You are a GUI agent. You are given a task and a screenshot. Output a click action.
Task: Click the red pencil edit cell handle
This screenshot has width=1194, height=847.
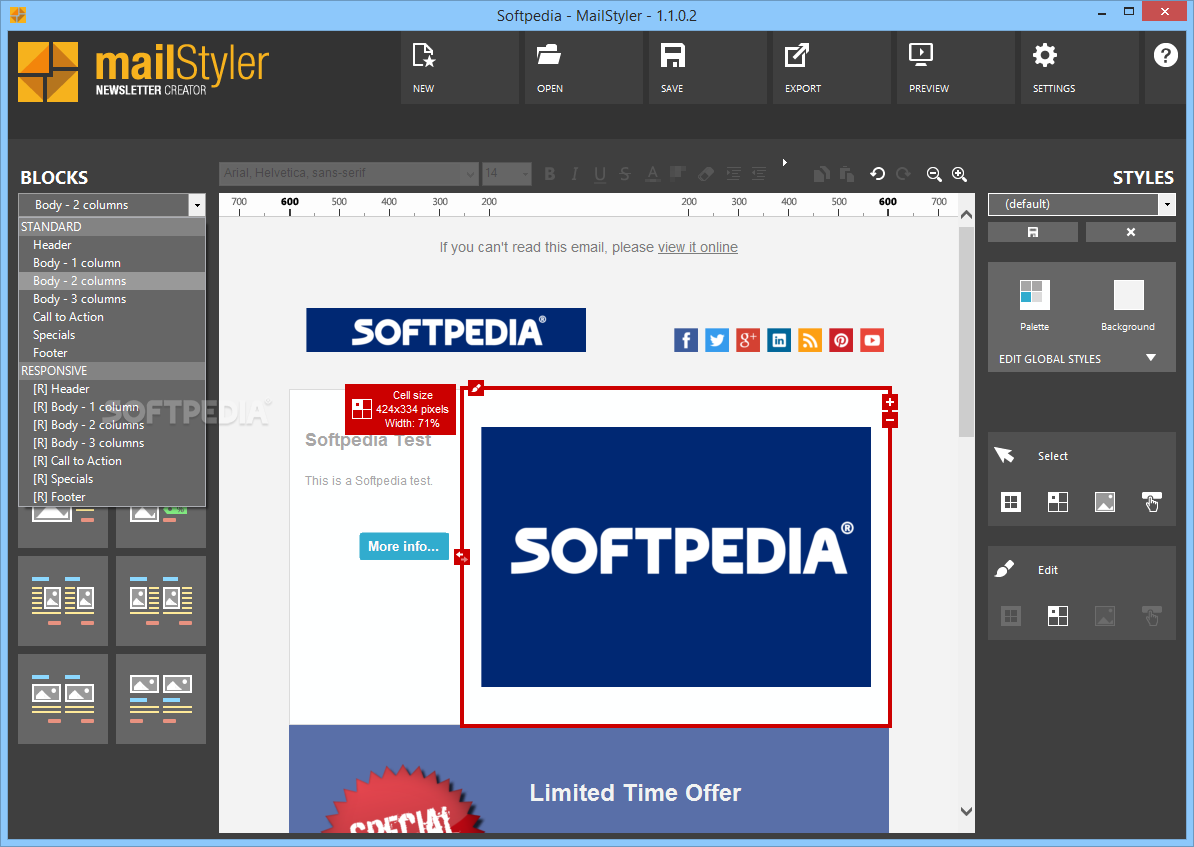(476, 388)
